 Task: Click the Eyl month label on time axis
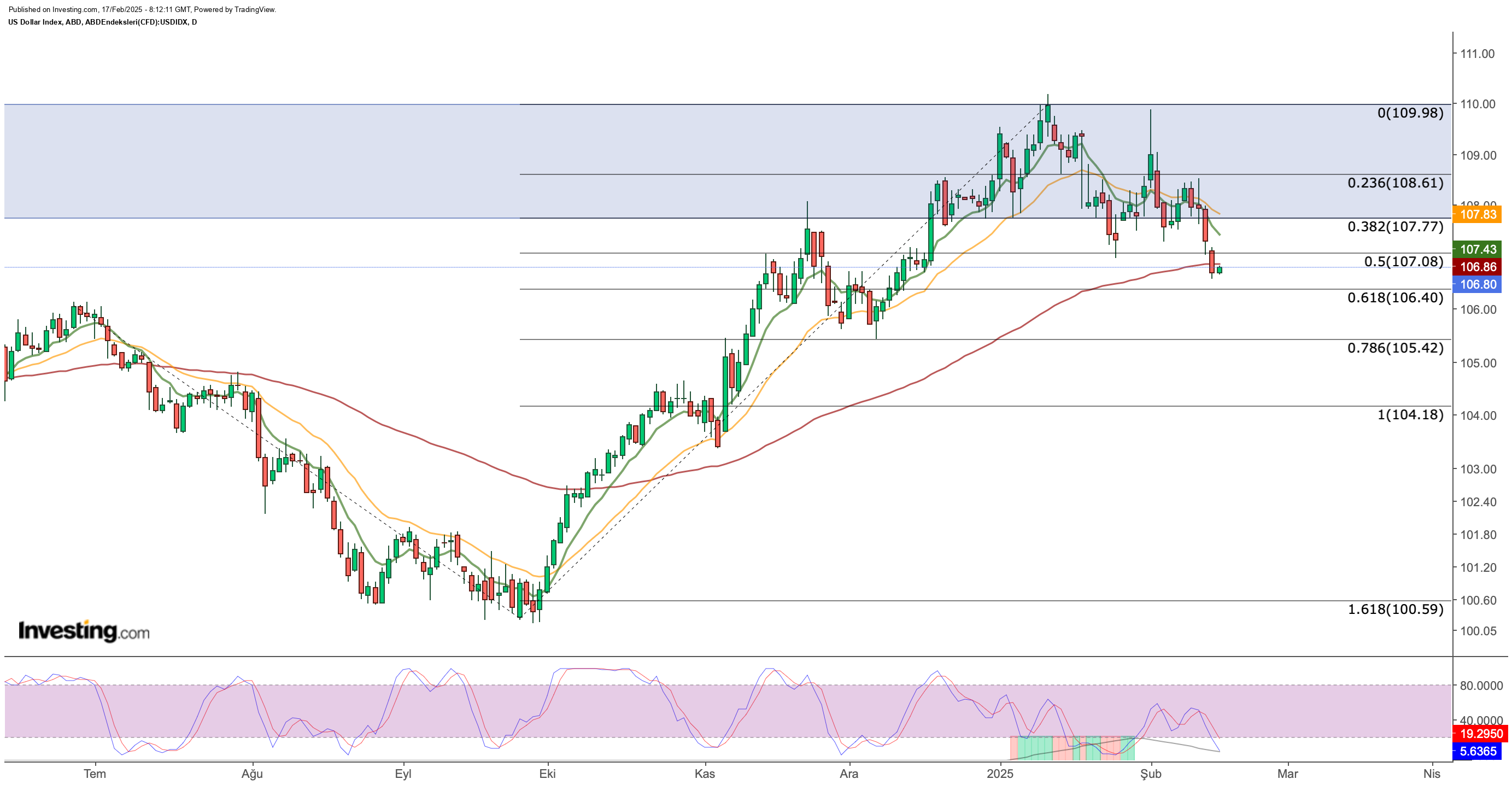coord(403,774)
